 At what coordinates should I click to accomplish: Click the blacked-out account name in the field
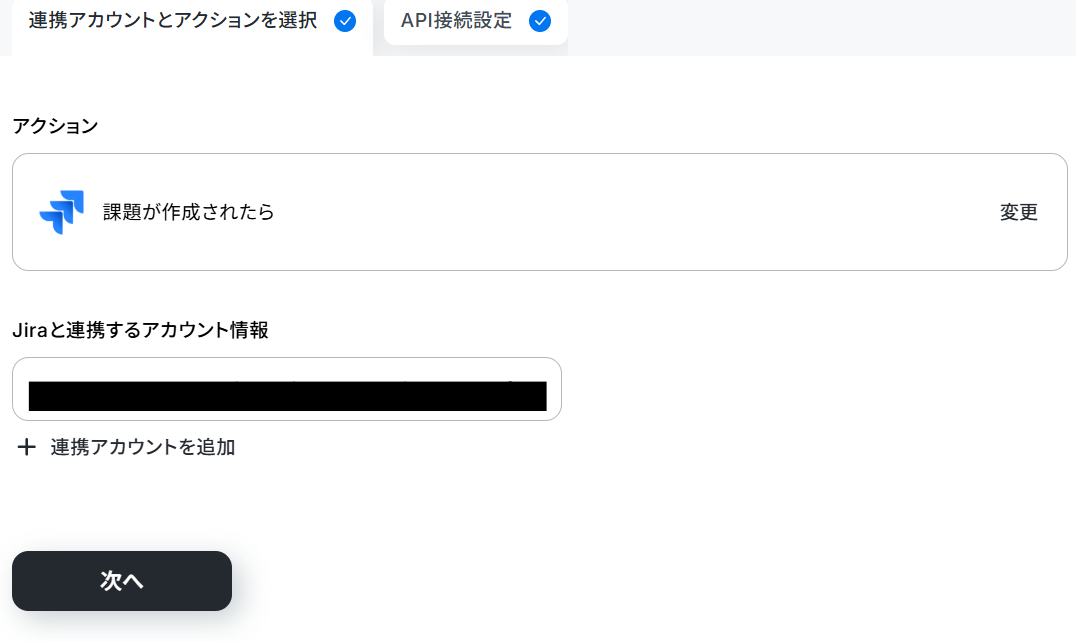point(288,396)
